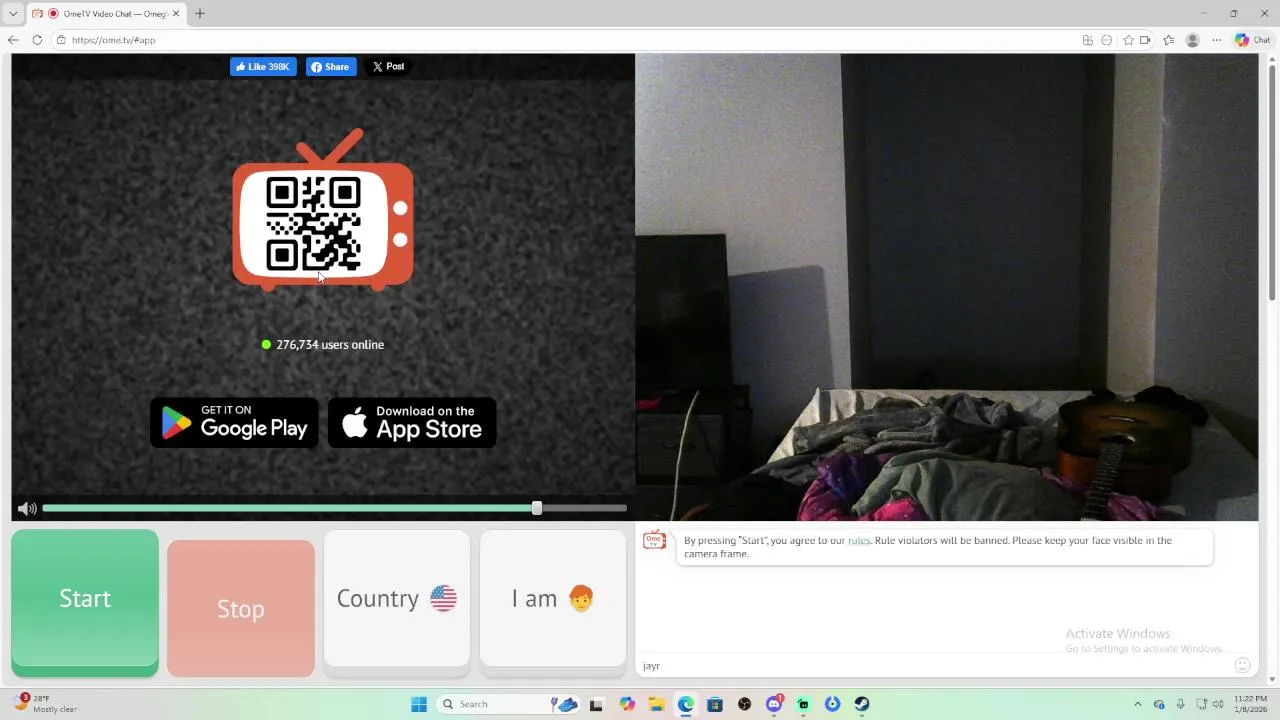This screenshot has height=720, width=1280.
Task: Open Edge Settings and more menu
Action: coord(1216,40)
